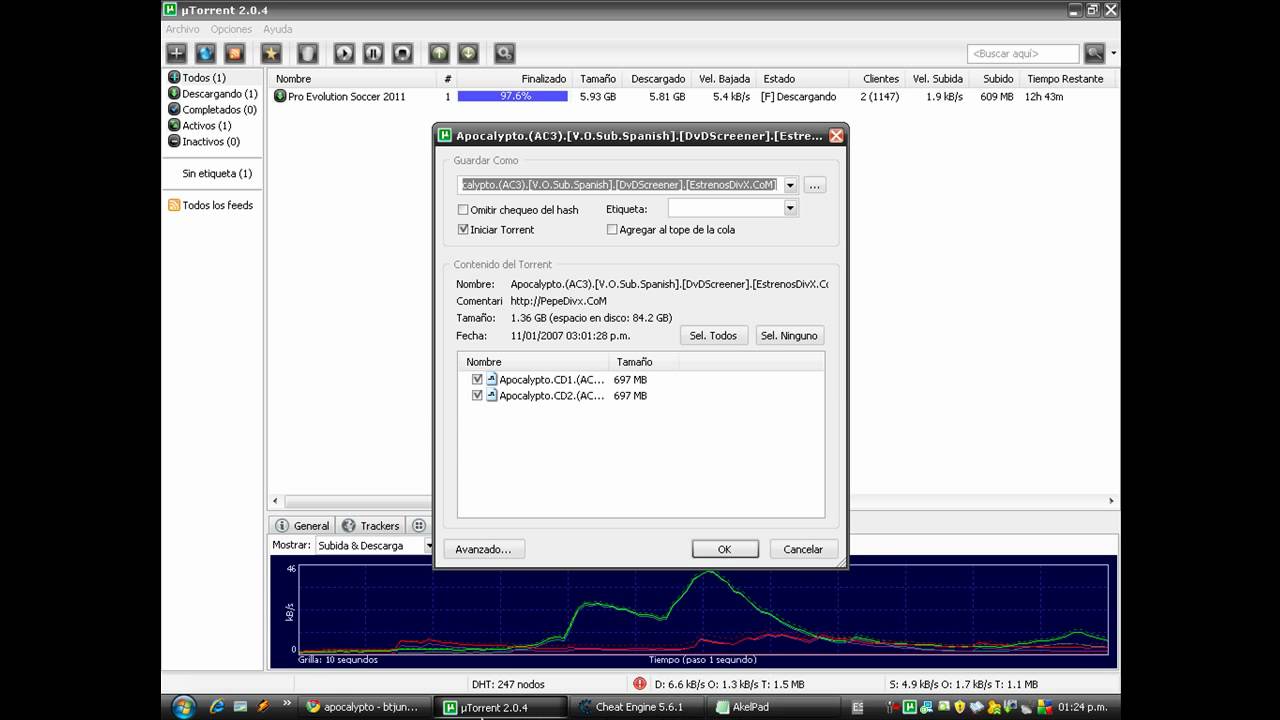Open Windows Start button
Image resolution: width=1280 pixels, height=720 pixels.
(x=183, y=707)
